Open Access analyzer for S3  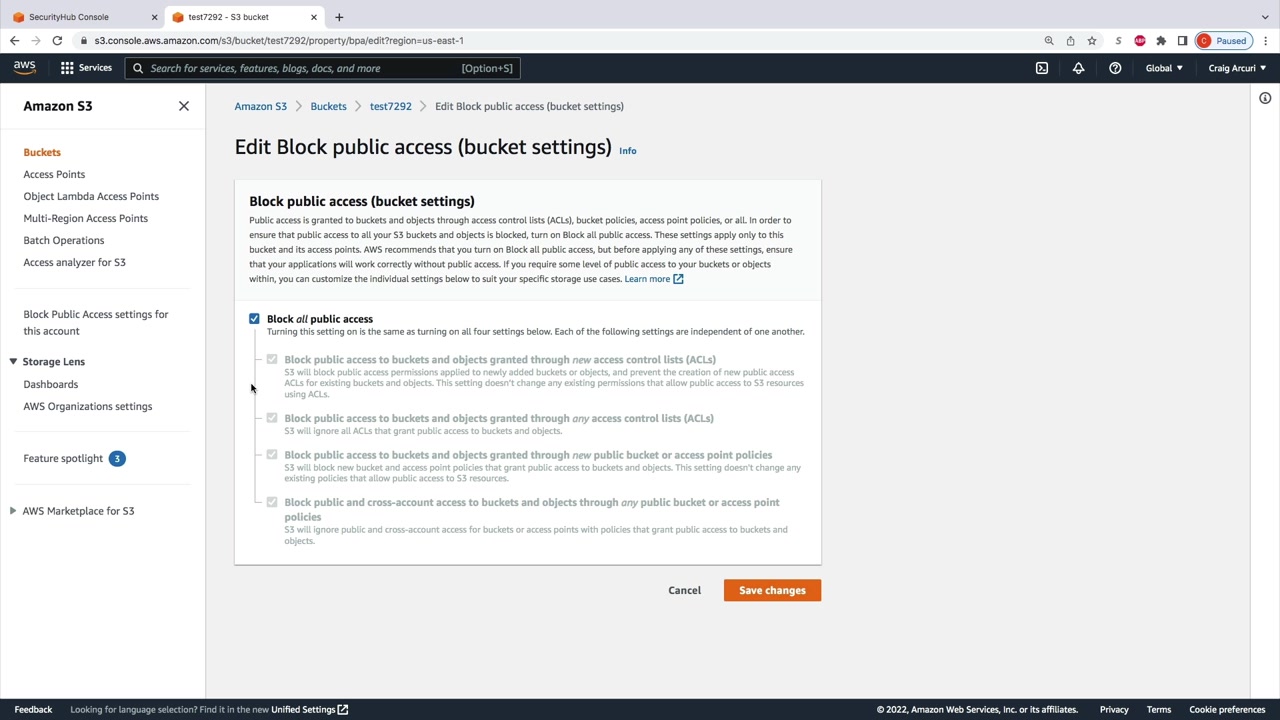tap(75, 262)
